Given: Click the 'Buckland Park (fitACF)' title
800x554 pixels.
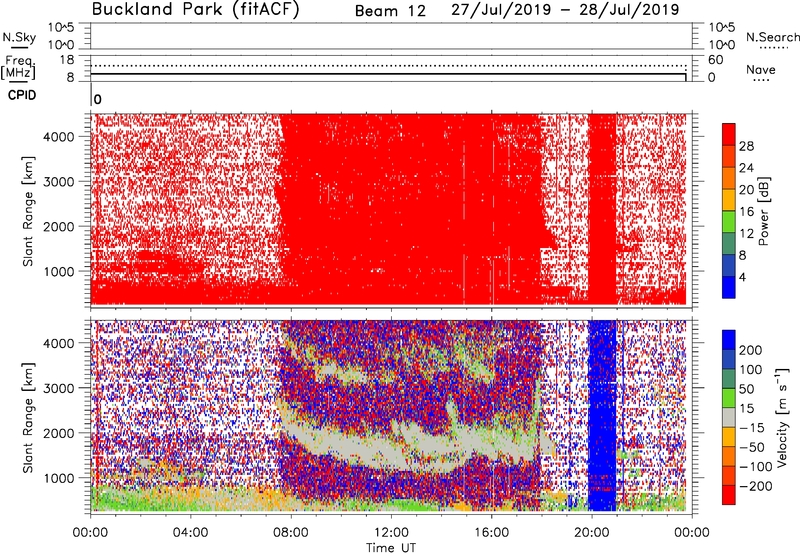Looking at the screenshot, I should coord(195,10).
